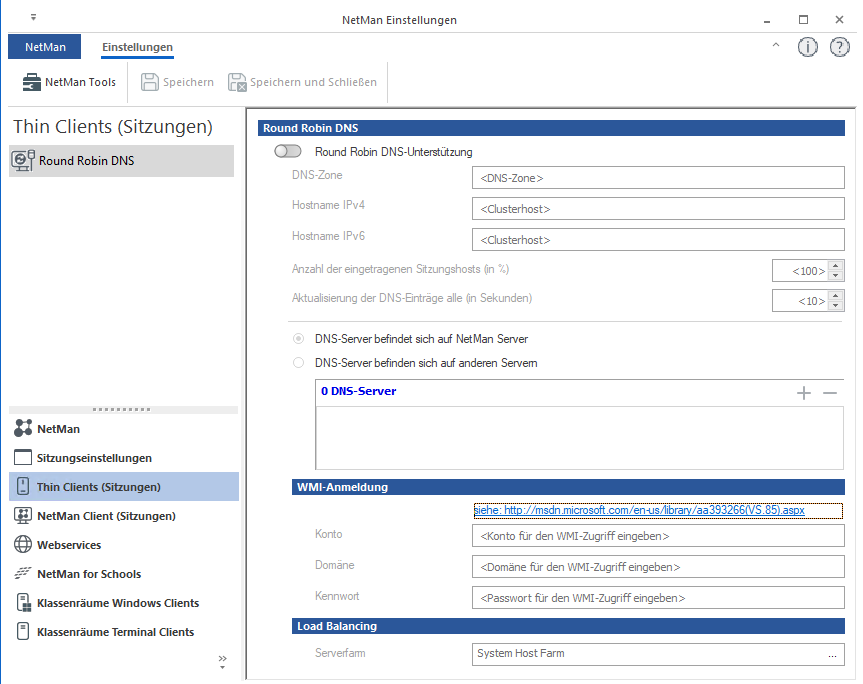Click inside the DNS-Zone input field
863x684 pixels.
click(657, 177)
